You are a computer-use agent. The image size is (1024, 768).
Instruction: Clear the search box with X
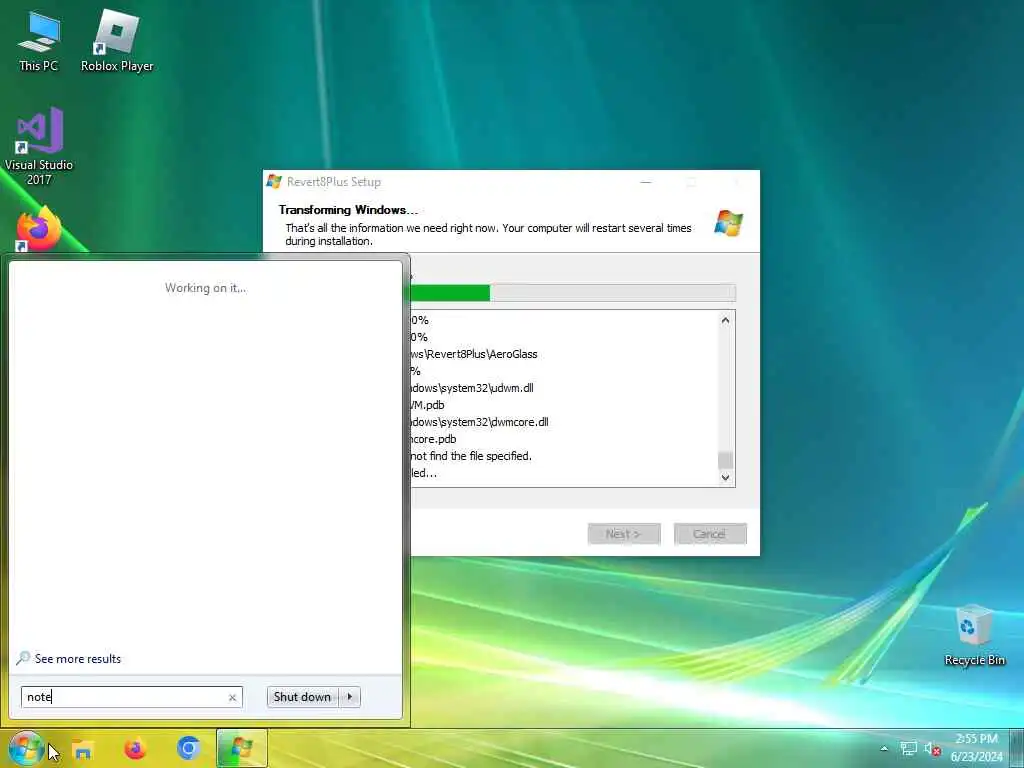pos(232,697)
